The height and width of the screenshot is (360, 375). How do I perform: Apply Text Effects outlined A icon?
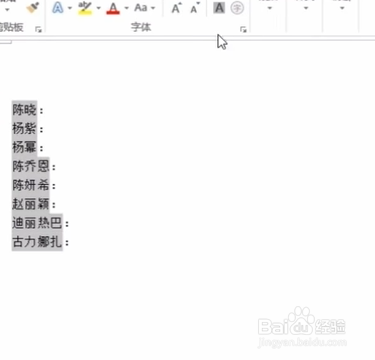point(58,8)
